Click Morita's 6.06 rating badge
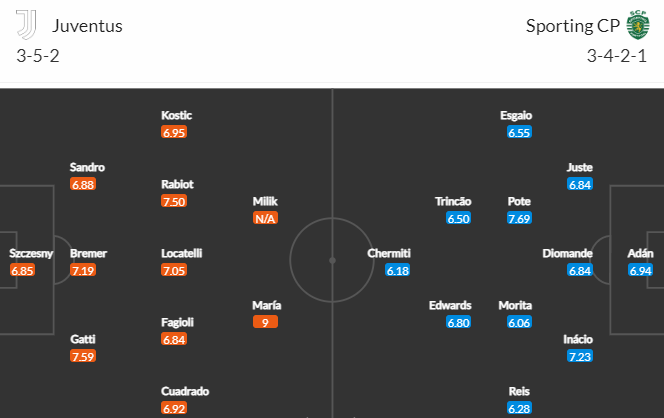The width and height of the screenshot is (664, 418). (519, 322)
